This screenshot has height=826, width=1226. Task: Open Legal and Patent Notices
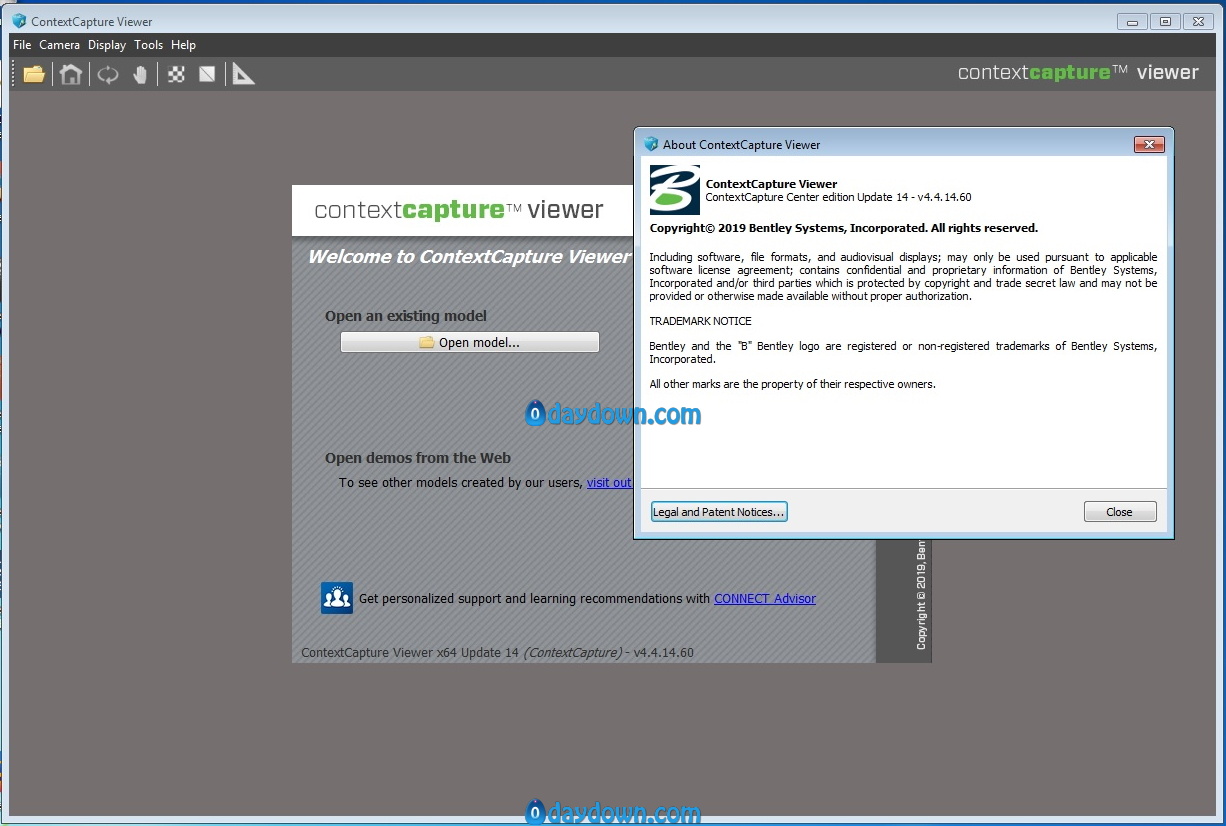click(x=719, y=512)
